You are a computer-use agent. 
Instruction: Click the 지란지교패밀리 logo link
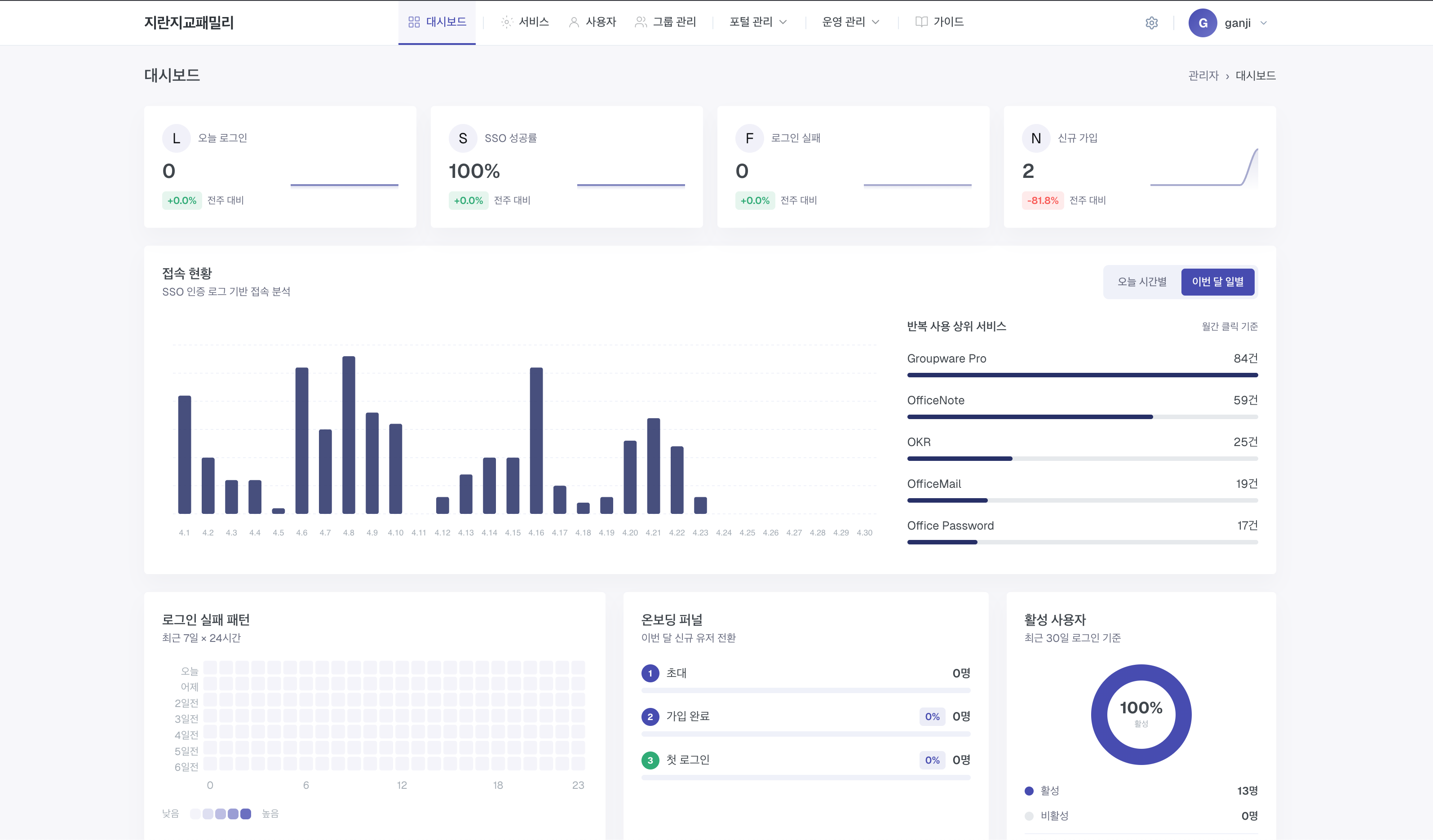(189, 23)
